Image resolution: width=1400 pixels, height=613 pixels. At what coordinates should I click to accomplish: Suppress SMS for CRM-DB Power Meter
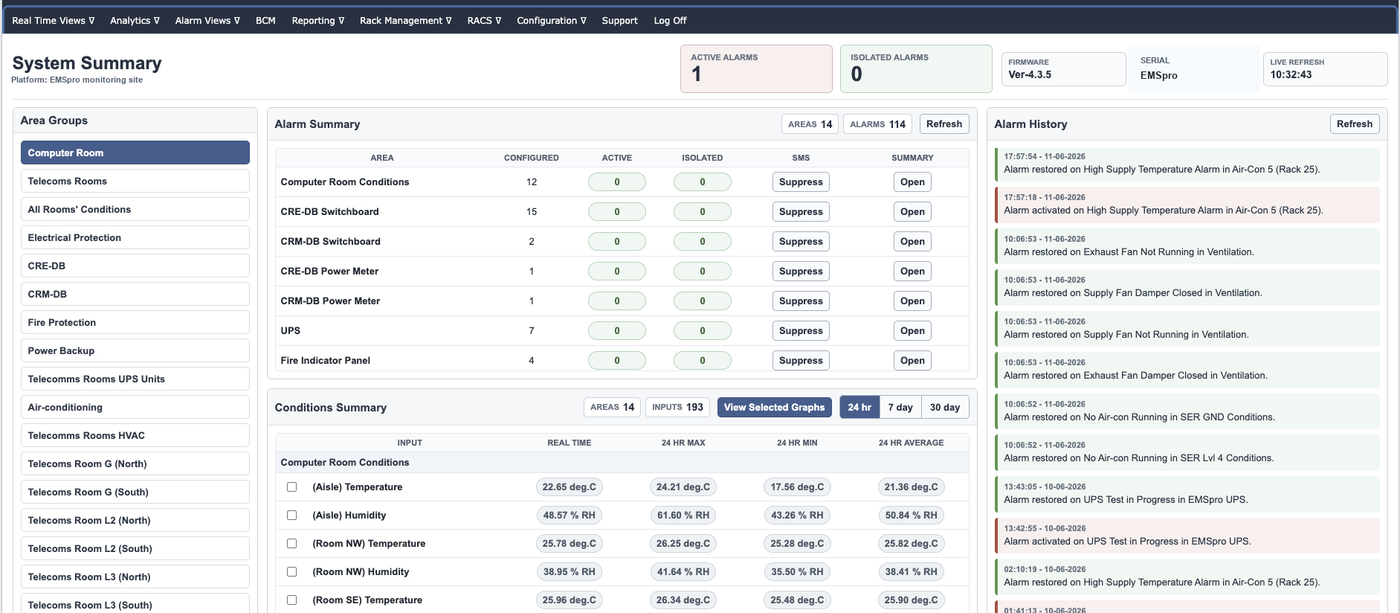tap(801, 301)
